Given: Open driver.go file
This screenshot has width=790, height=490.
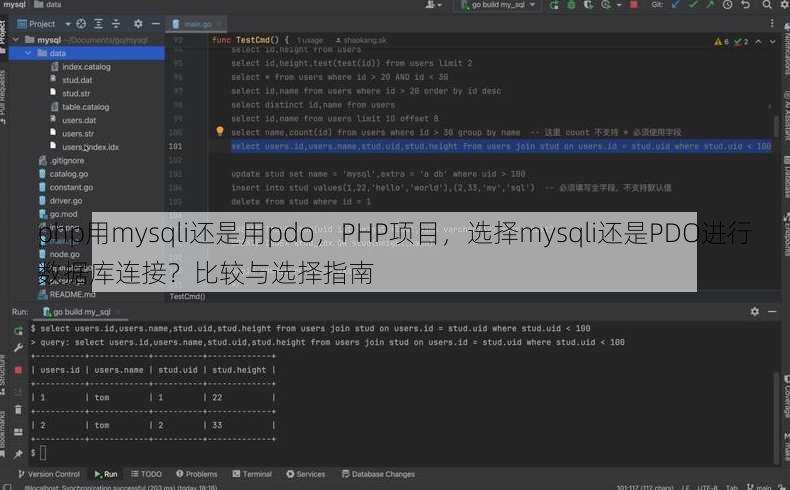Looking at the screenshot, I should pyautogui.click(x=65, y=200).
